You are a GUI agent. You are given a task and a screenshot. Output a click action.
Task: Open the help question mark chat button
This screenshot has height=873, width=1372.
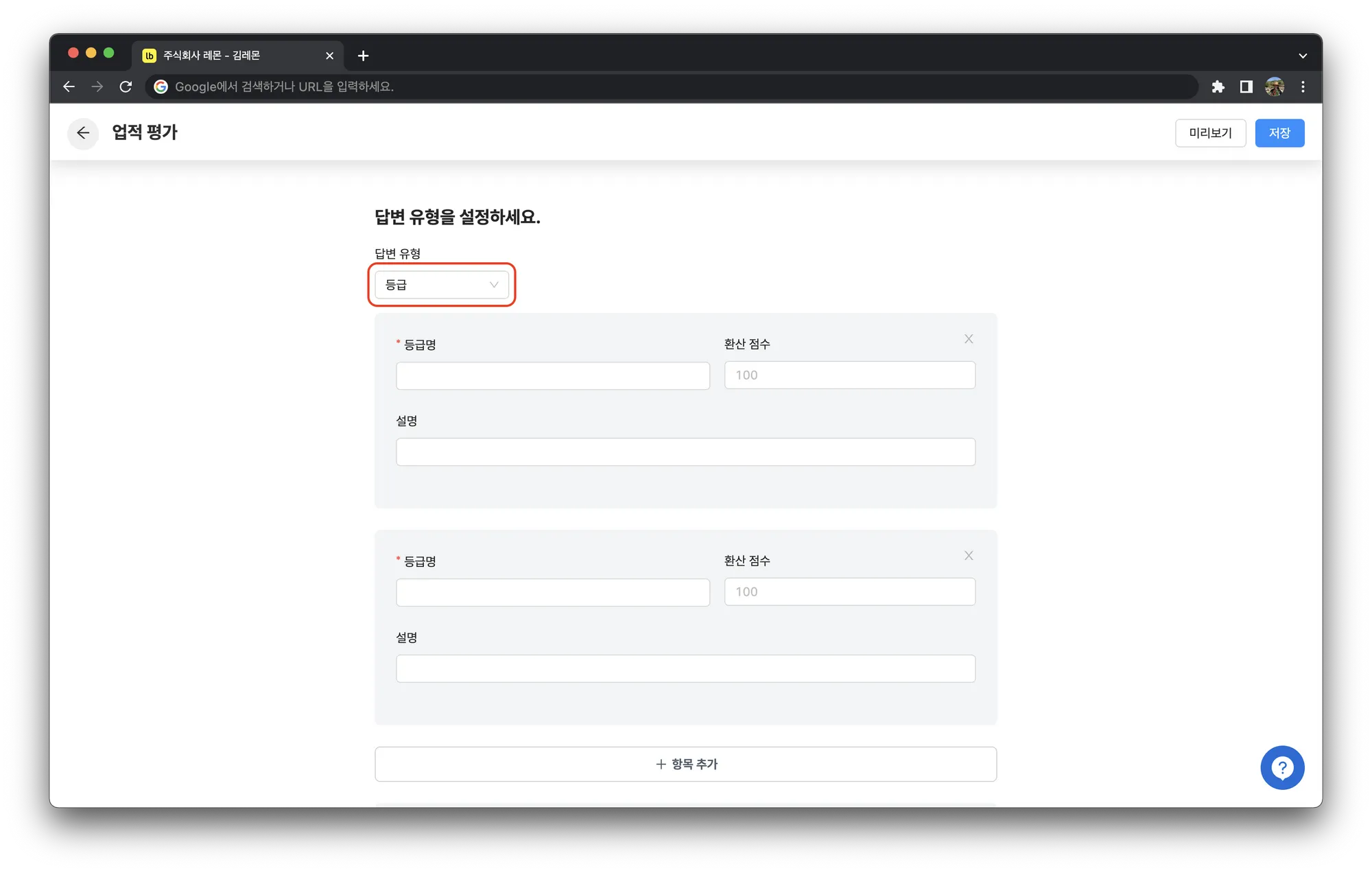point(1282,768)
